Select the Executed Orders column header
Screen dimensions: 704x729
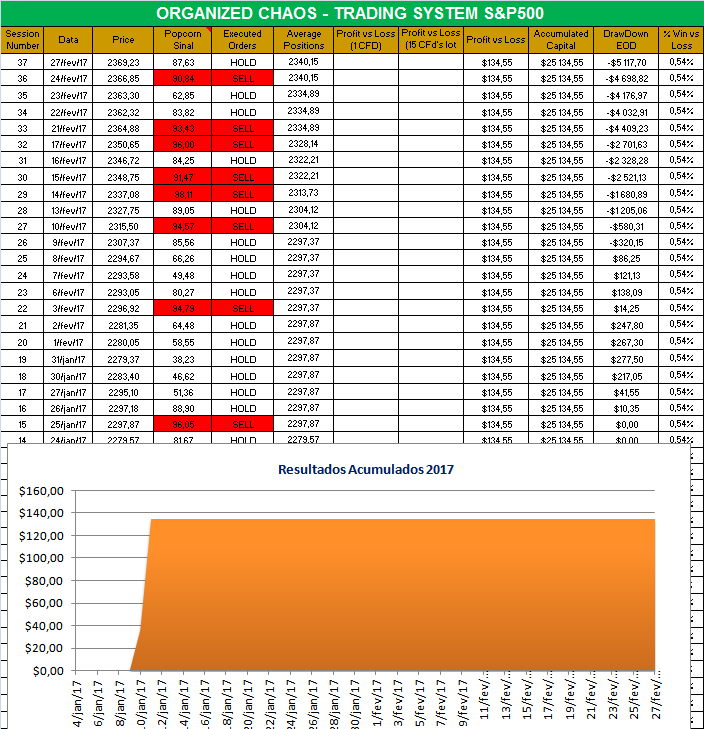pos(242,40)
